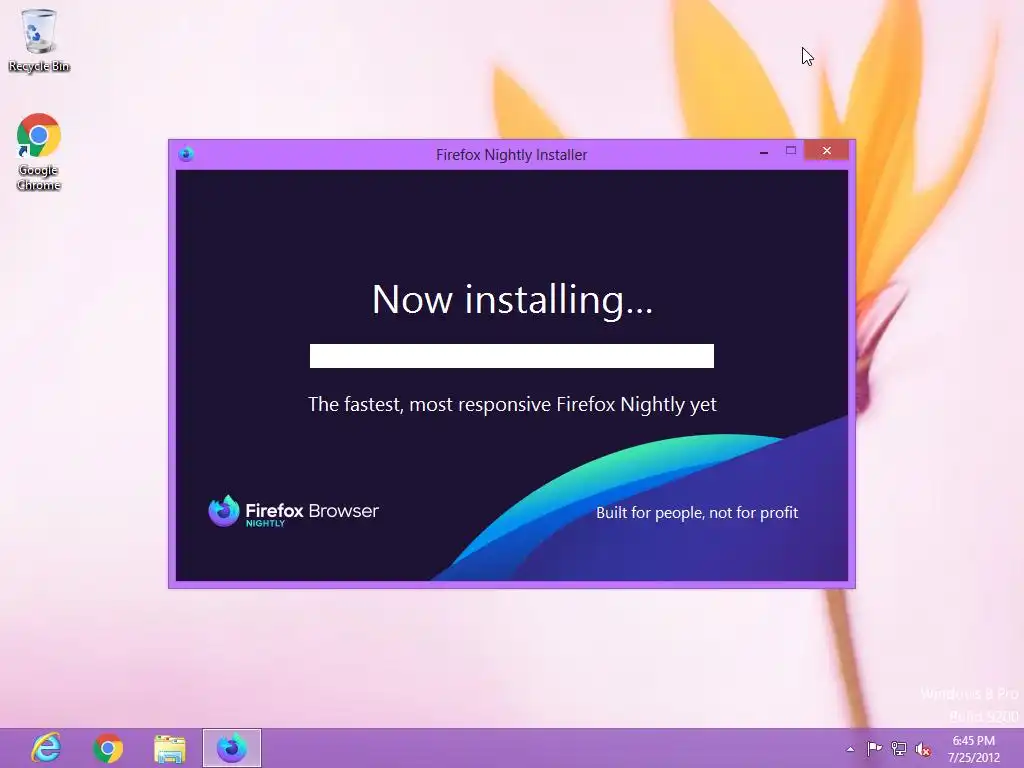Click the installation progress bar
Image resolution: width=1024 pixels, height=768 pixels.
(511, 356)
